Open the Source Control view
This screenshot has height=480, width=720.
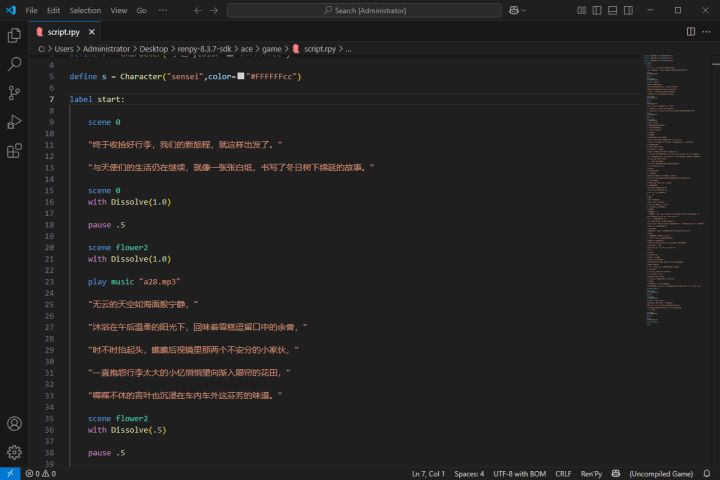point(14,93)
